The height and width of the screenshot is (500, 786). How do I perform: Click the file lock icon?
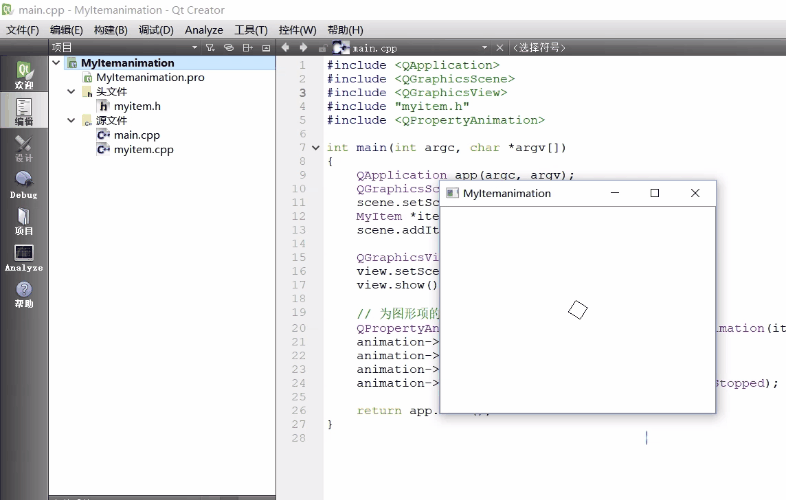pyautogui.click(x=323, y=48)
